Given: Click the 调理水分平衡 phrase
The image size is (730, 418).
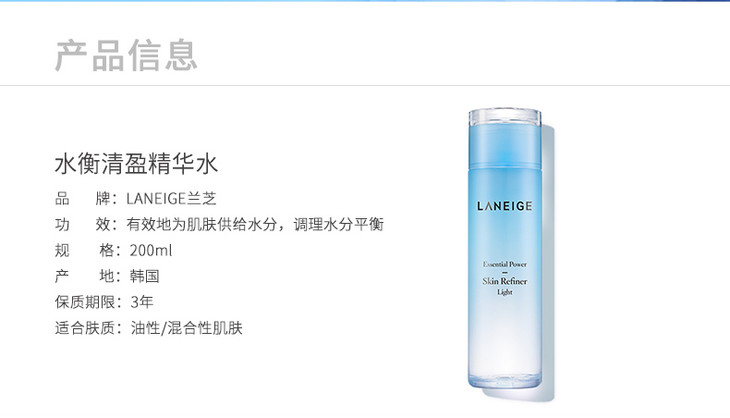Looking at the screenshot, I should click(x=338, y=225).
